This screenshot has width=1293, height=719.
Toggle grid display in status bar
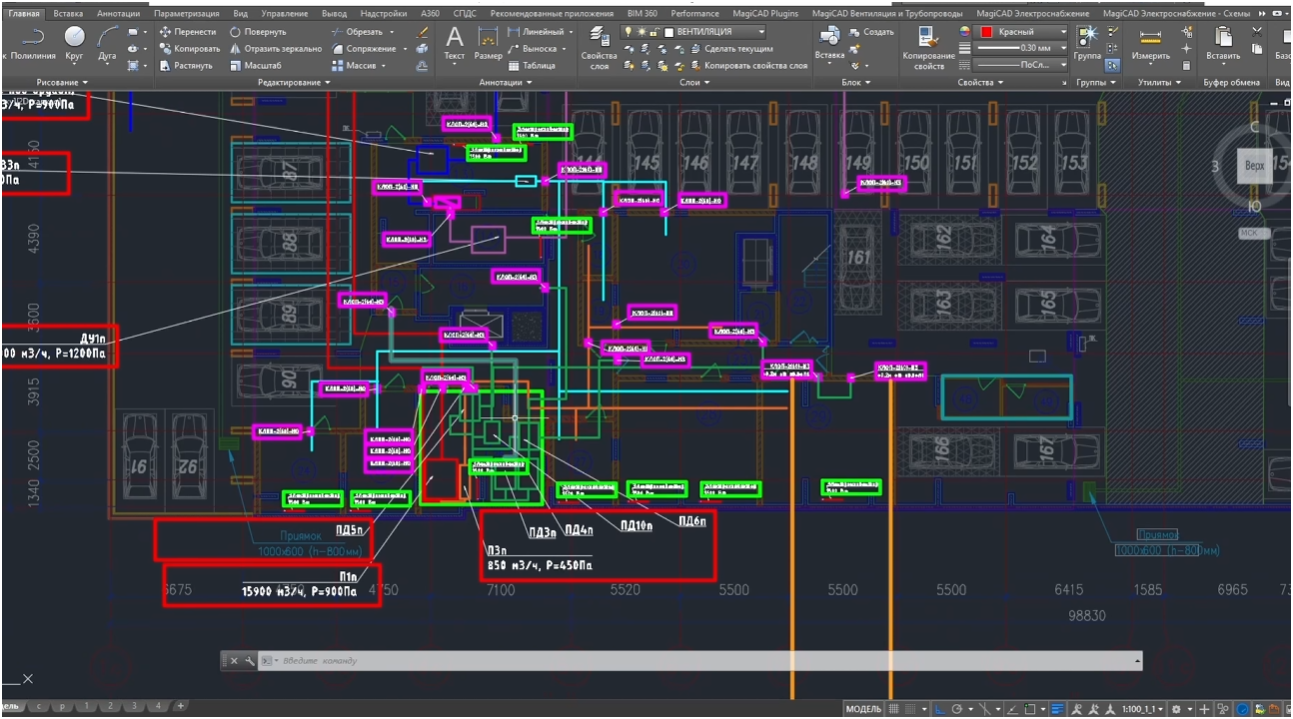[x=894, y=709]
